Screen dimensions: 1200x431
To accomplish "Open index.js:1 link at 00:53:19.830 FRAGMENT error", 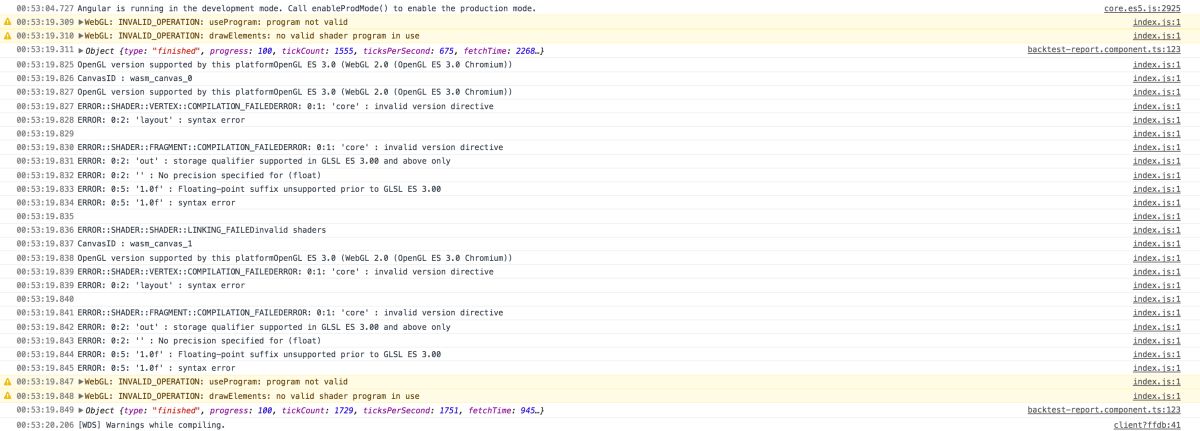I will 1157,147.
